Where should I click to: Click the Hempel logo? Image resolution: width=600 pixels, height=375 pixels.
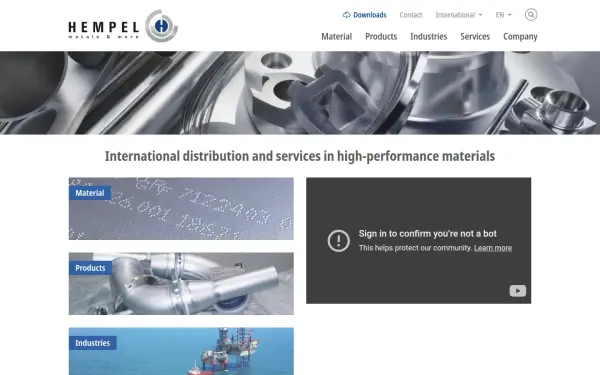click(123, 26)
